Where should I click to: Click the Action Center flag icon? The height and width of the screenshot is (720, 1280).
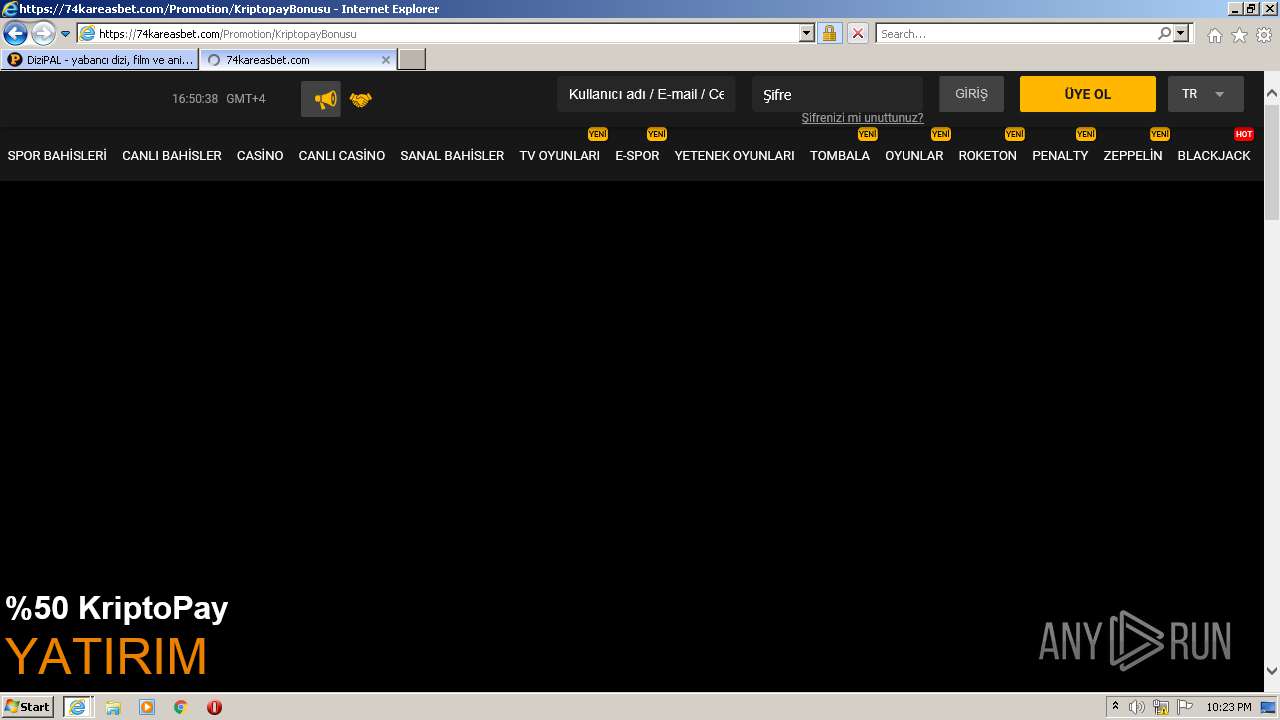click(x=1185, y=707)
